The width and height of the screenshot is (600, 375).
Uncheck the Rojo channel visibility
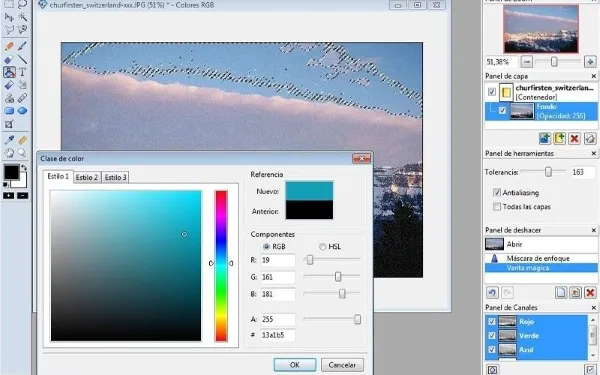point(492,322)
